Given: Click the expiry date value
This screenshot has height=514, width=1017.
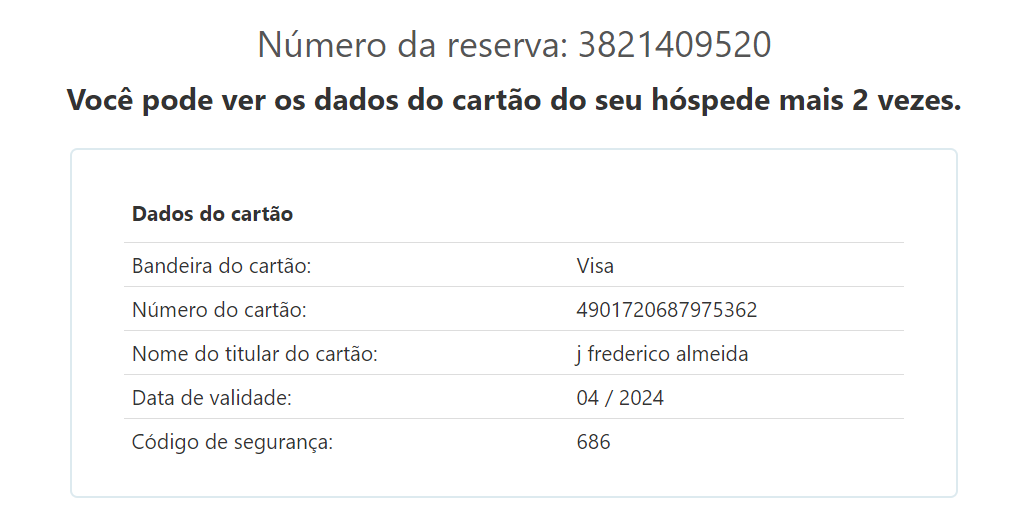Looking at the screenshot, I should click(x=620, y=398).
